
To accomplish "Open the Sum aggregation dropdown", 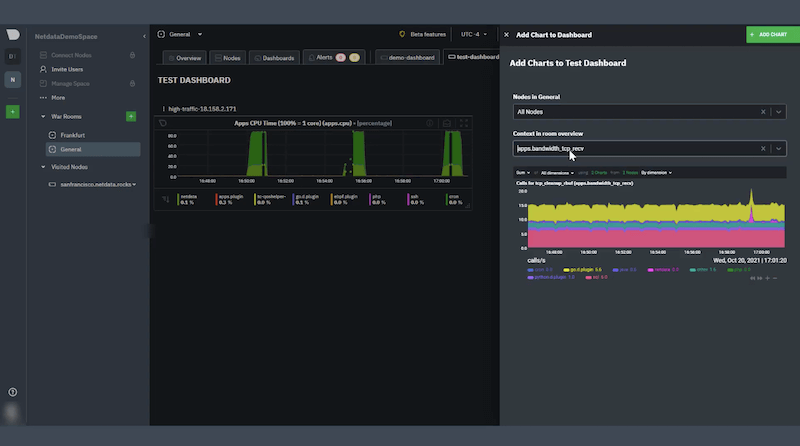I will 523,172.
